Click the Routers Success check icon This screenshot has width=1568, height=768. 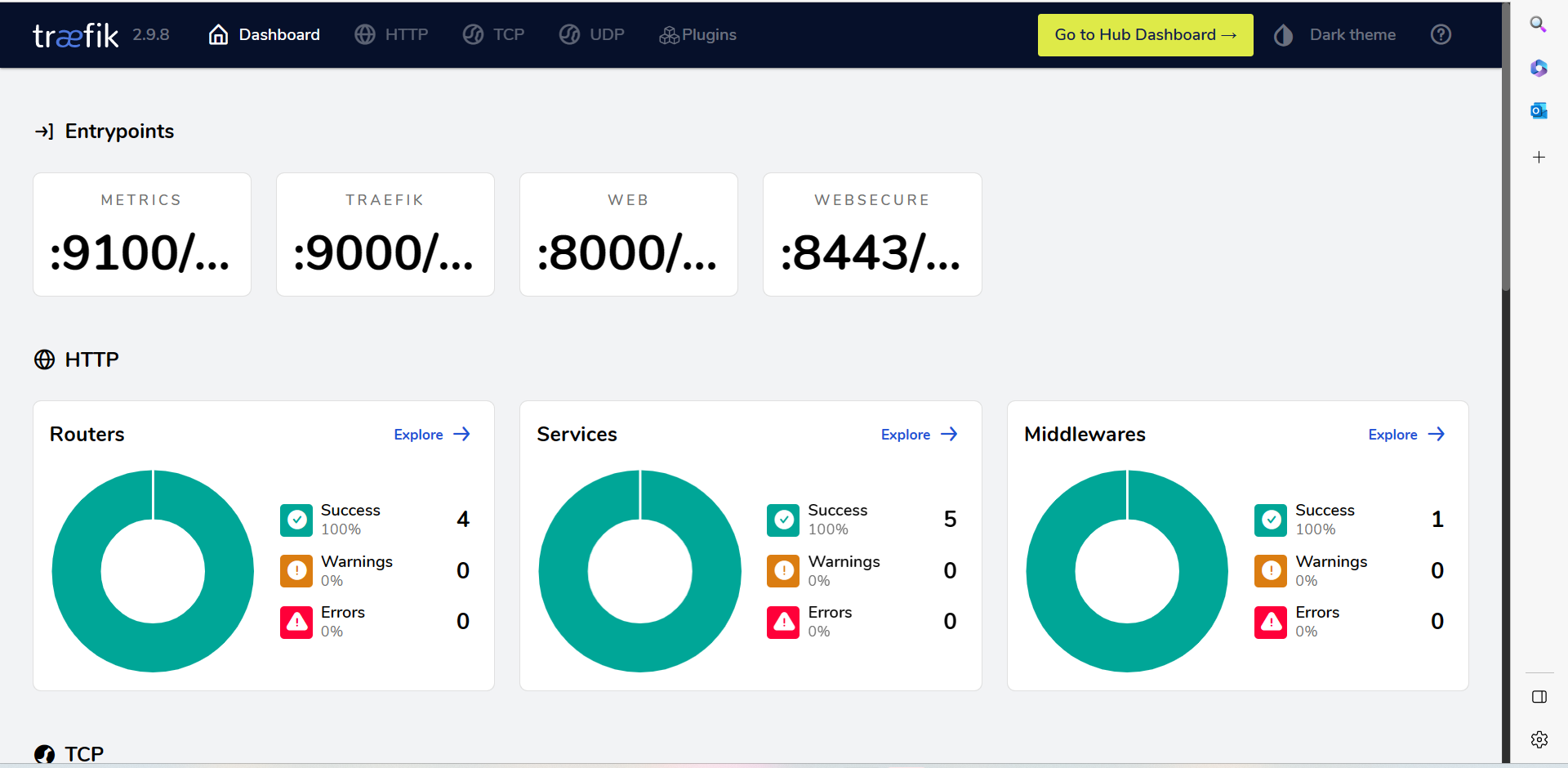tap(296, 520)
